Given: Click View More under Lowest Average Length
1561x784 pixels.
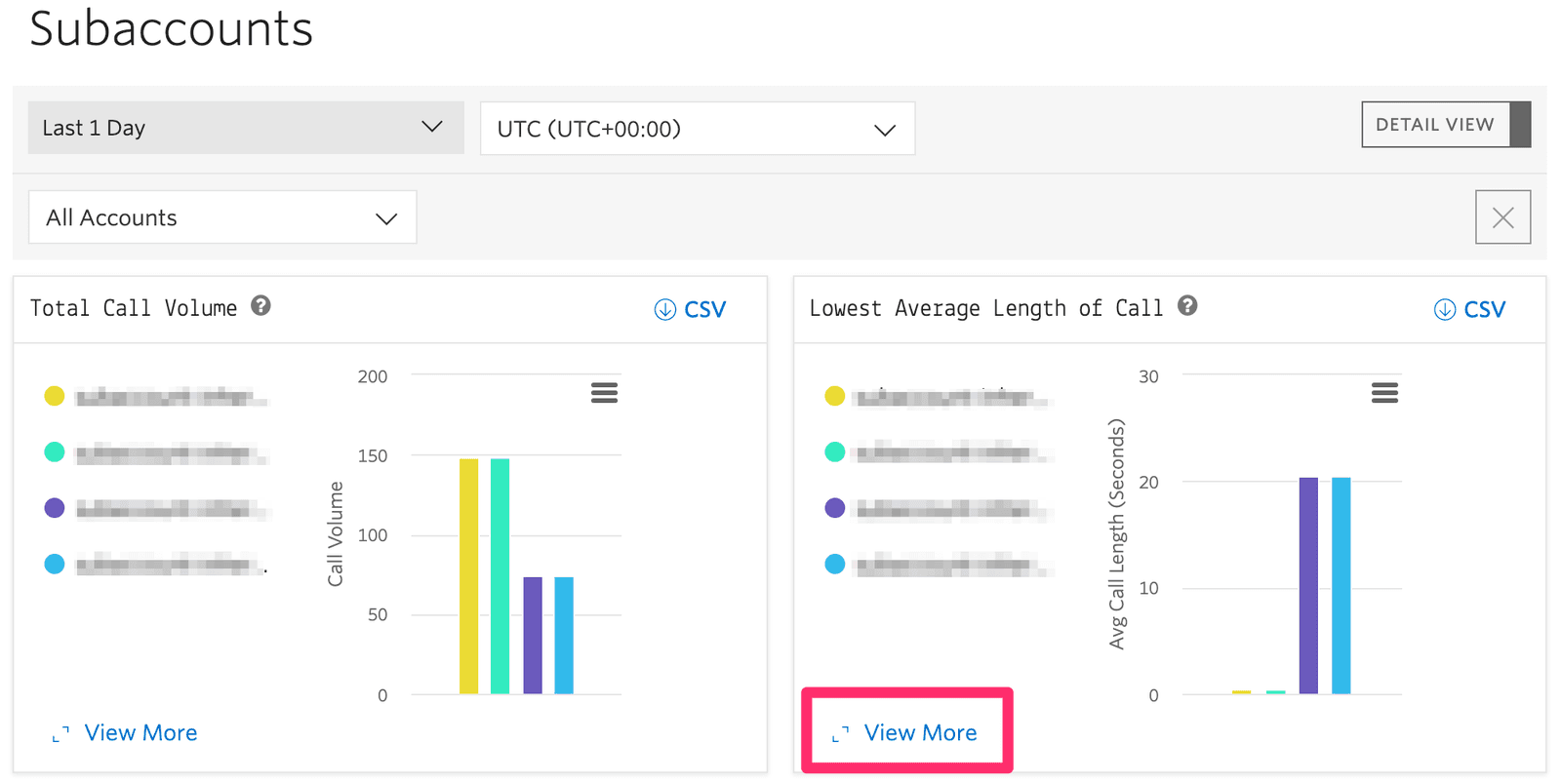Looking at the screenshot, I should pyautogui.click(x=920, y=733).
